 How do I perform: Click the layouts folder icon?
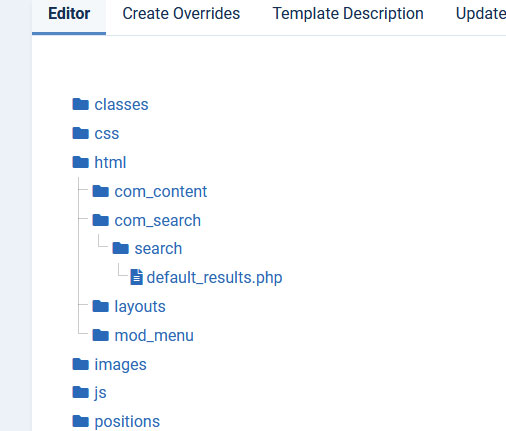[100, 306]
